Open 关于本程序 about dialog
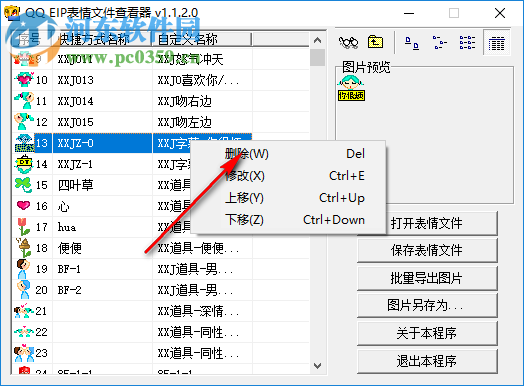The image size is (524, 386). tap(427, 333)
